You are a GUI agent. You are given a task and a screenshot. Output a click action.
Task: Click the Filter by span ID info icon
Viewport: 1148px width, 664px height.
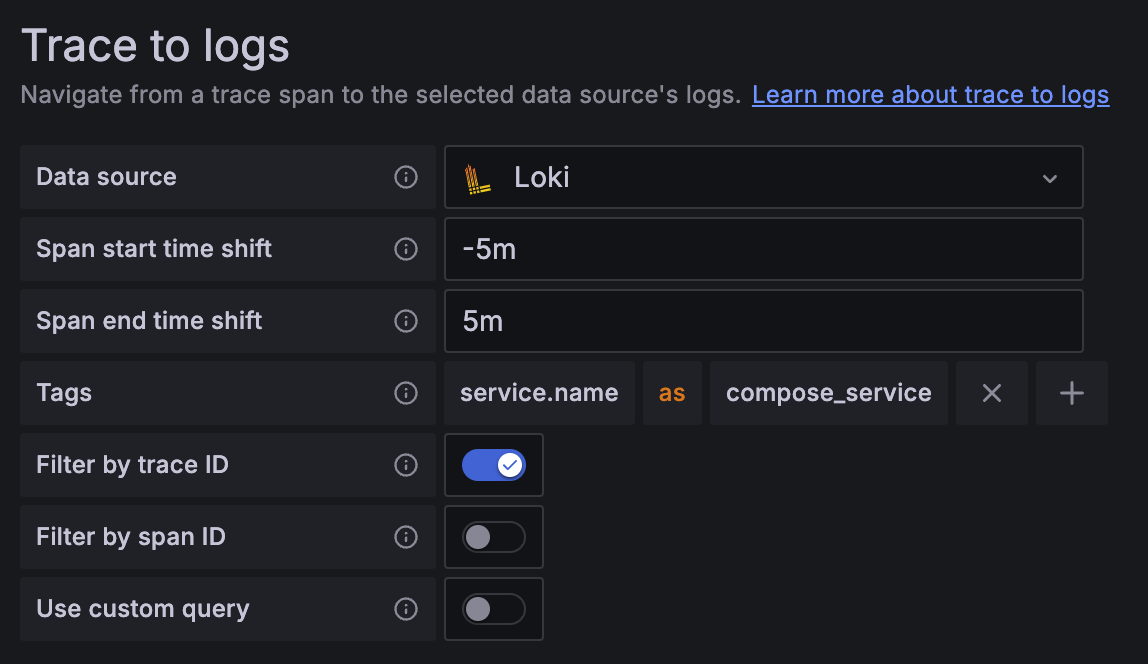(406, 537)
